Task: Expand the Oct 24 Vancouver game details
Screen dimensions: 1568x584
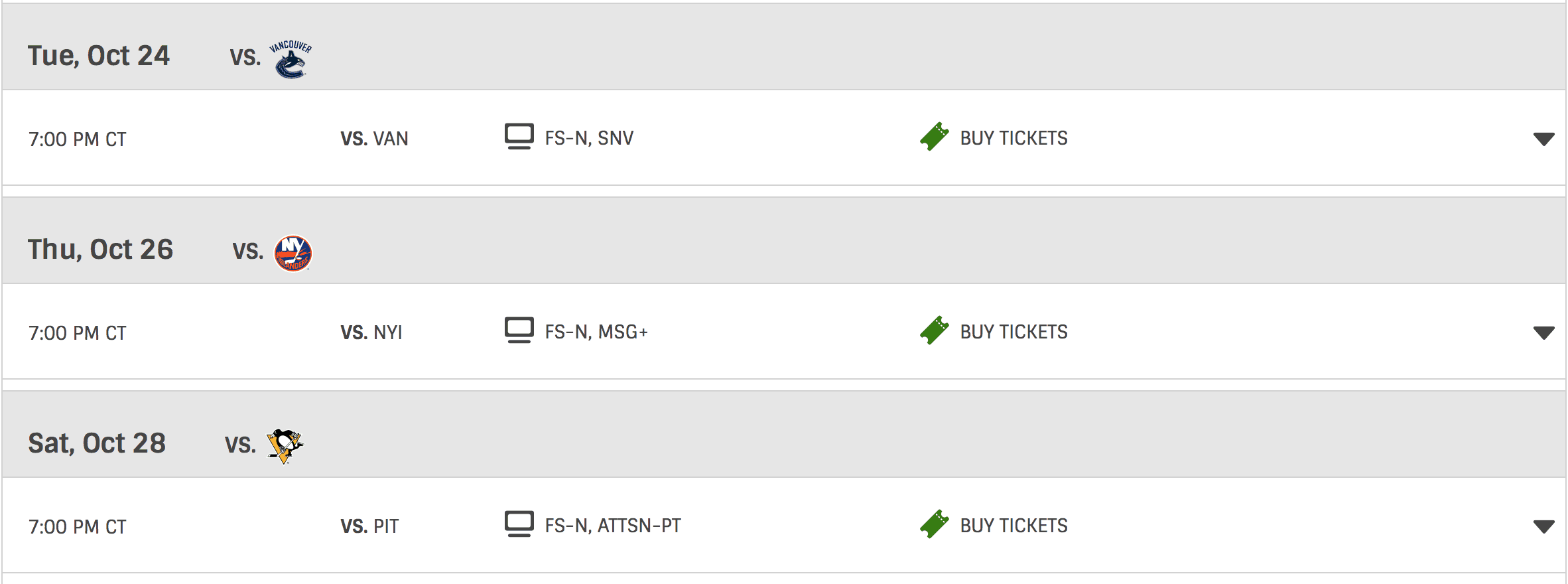Action: pyautogui.click(x=1543, y=139)
